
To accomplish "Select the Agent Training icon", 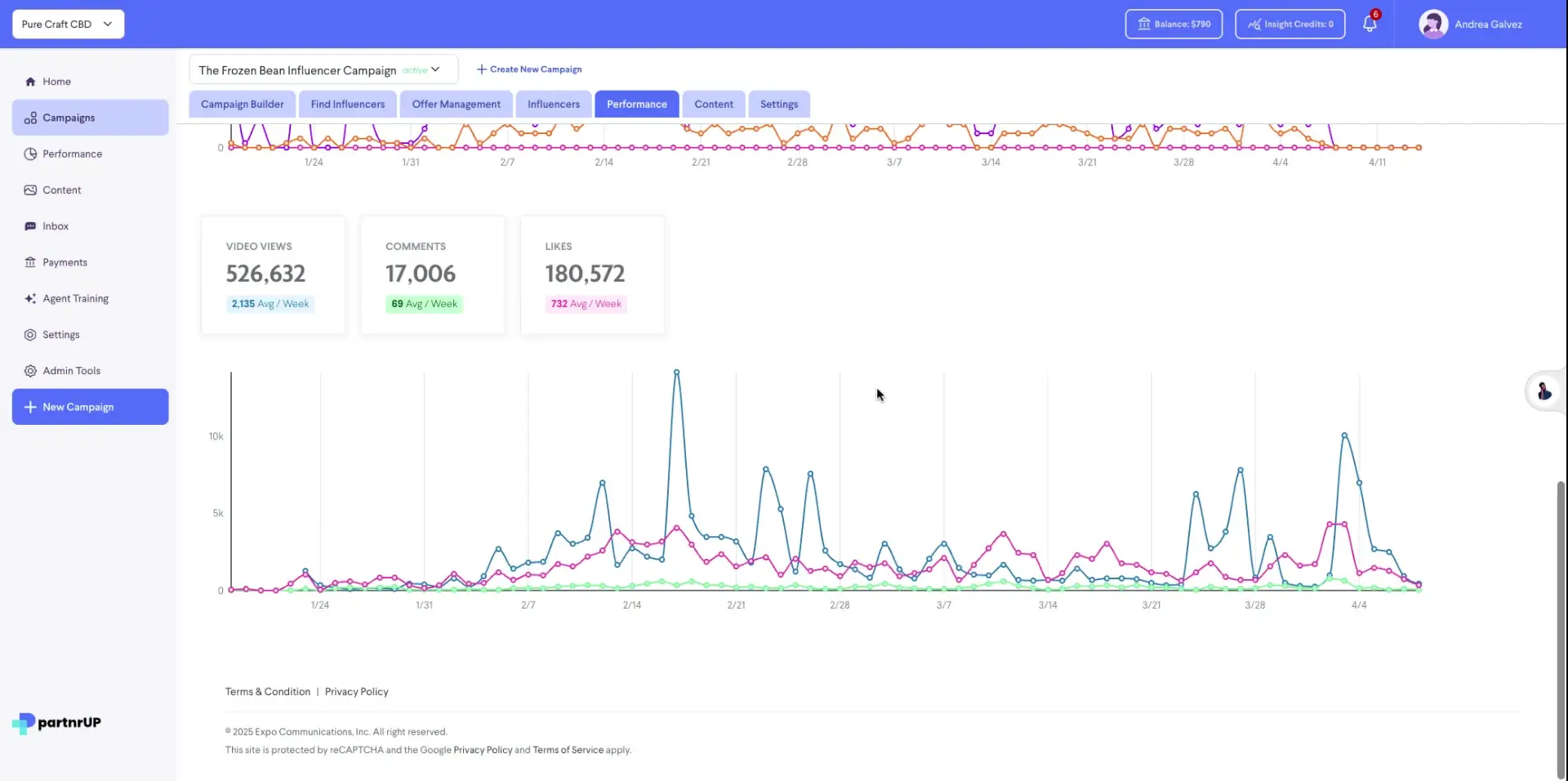I will tap(30, 298).
